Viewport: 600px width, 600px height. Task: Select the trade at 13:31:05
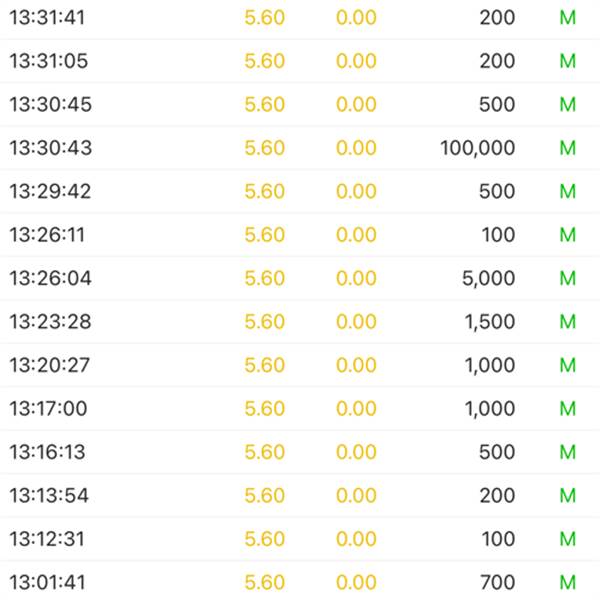click(x=300, y=61)
